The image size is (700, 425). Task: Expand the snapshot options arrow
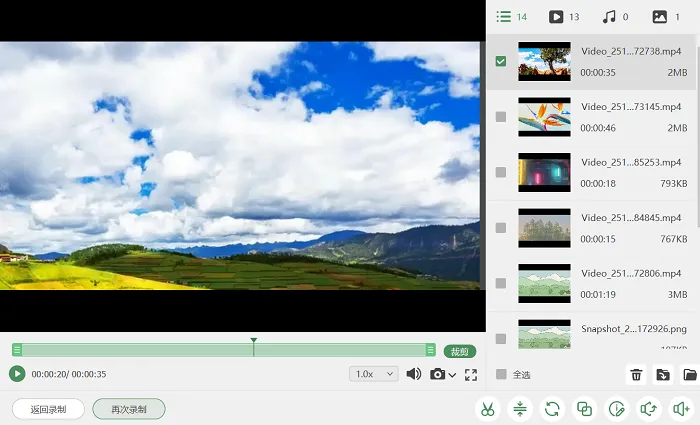click(452, 375)
